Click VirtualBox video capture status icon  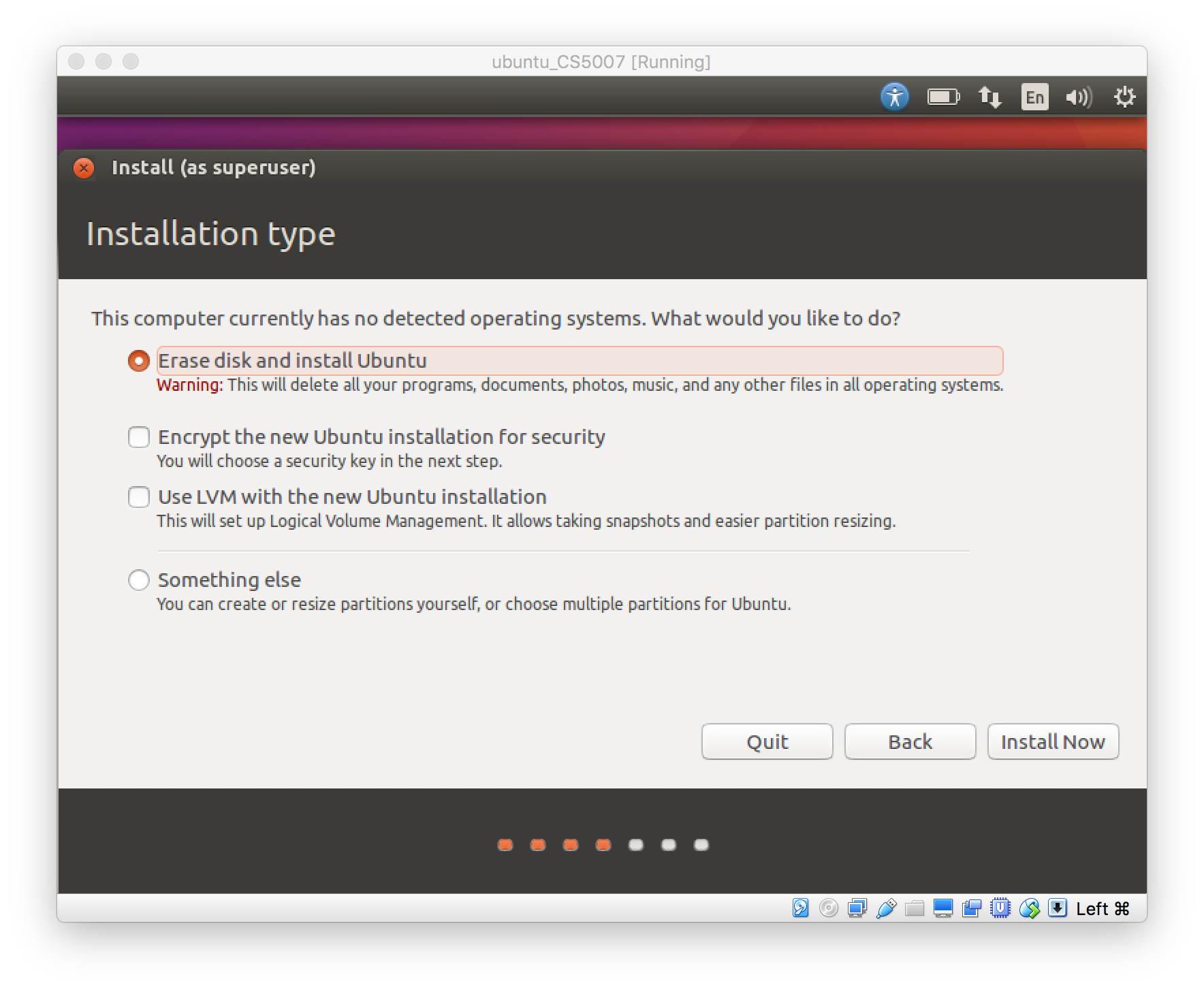coord(972,908)
